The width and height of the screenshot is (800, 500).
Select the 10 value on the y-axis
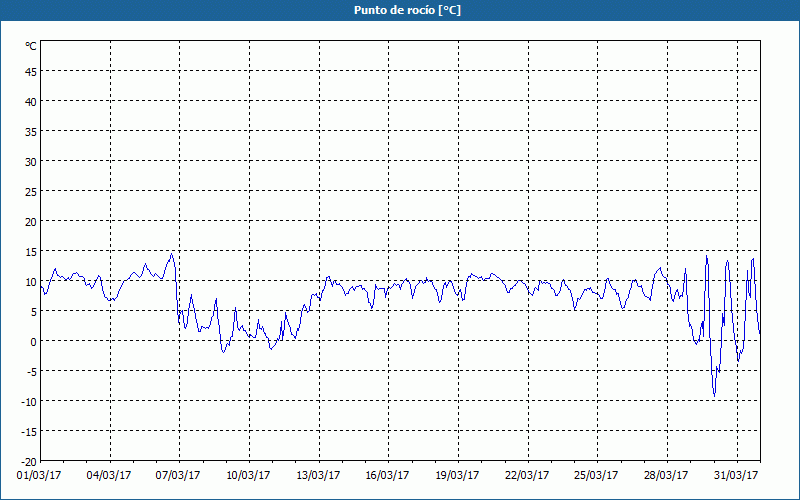[x=31, y=282]
